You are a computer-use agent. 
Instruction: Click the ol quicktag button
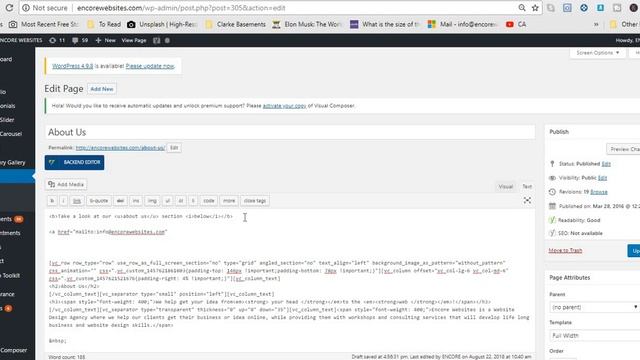[x=181, y=201]
